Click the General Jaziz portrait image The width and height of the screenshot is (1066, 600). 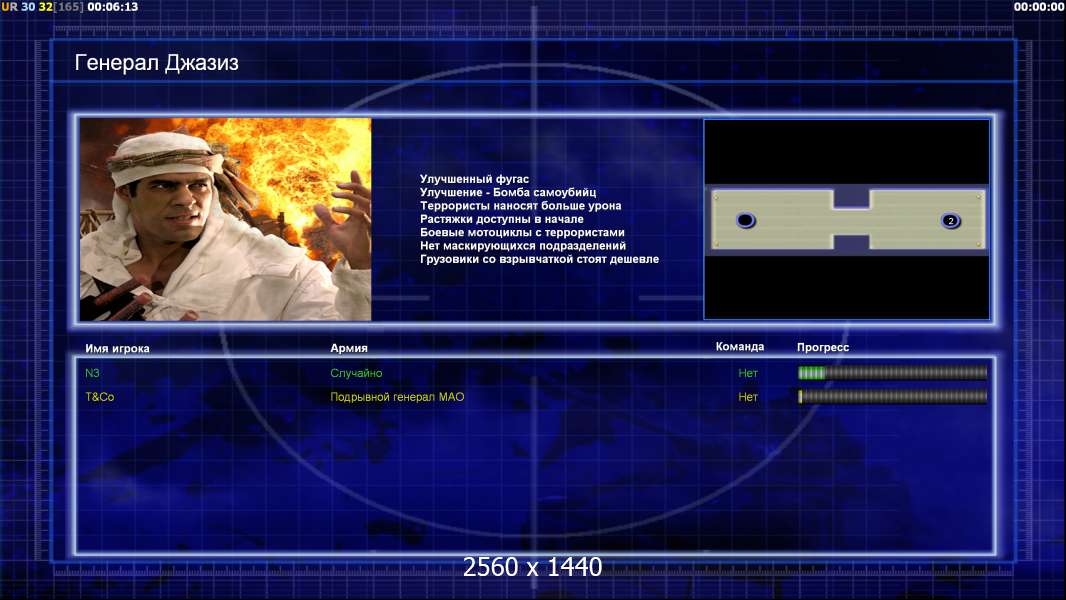(226, 219)
